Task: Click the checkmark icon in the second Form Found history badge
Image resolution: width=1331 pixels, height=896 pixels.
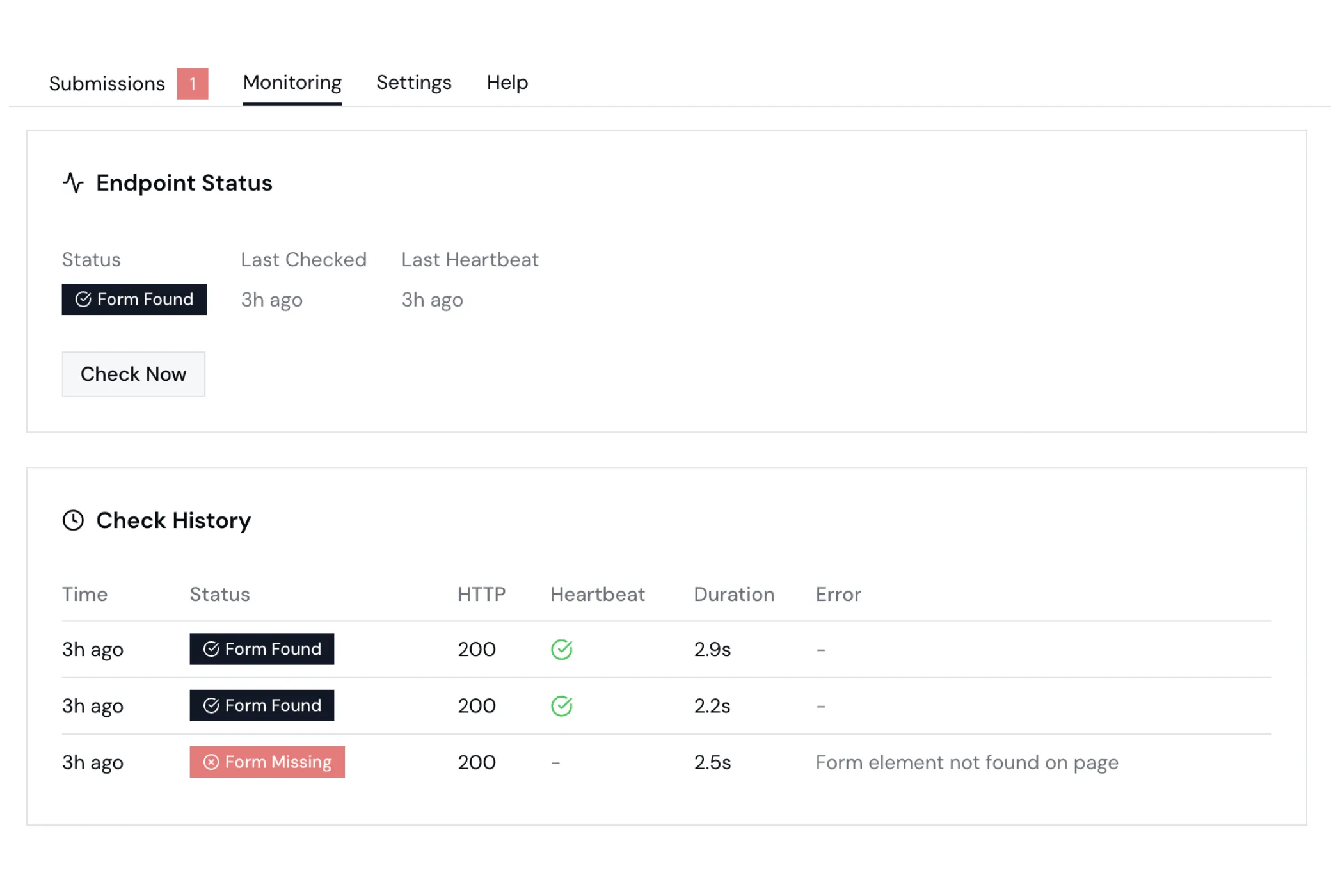Action: coord(211,705)
